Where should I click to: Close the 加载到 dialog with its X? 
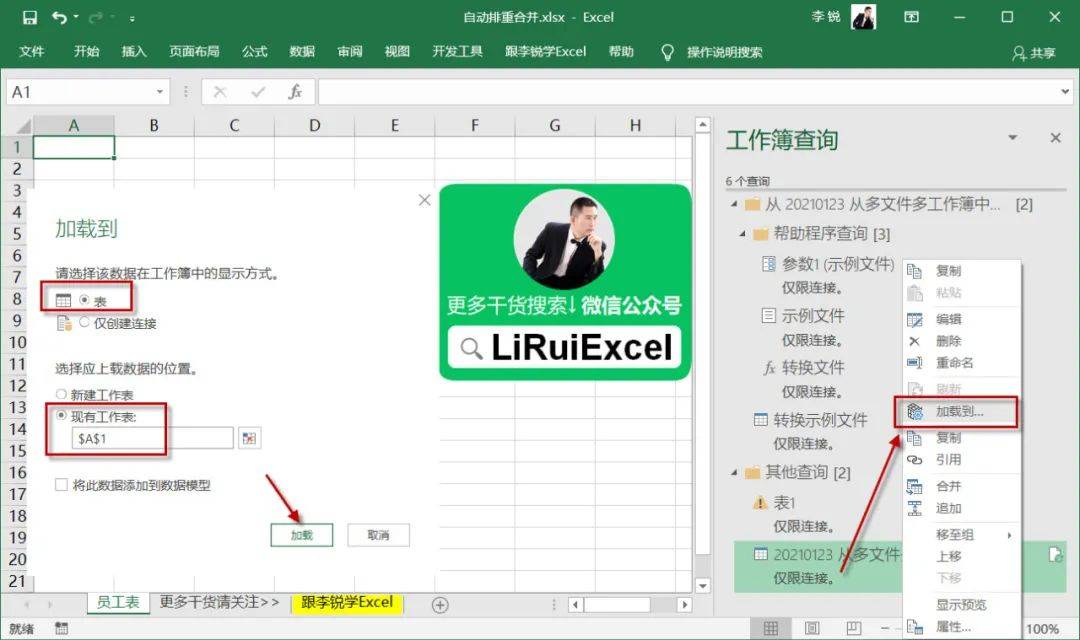pyautogui.click(x=424, y=200)
